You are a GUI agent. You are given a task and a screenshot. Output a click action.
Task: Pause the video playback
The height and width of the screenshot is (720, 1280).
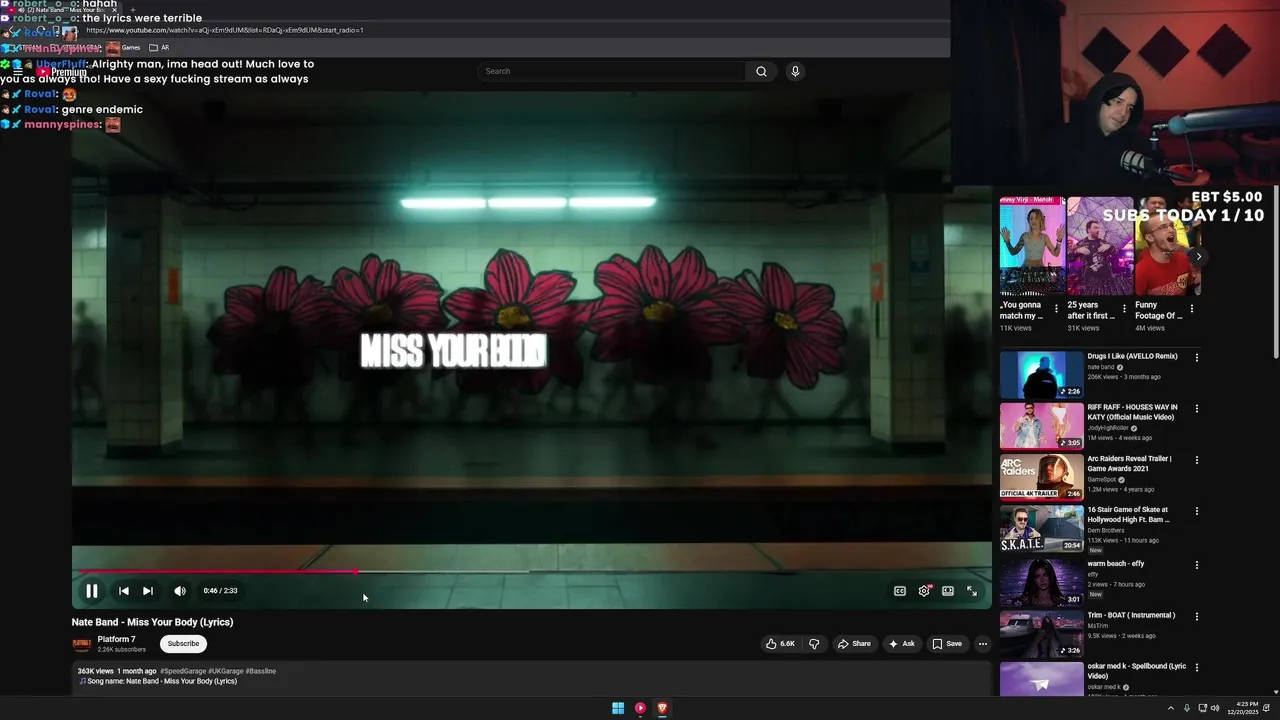91,591
